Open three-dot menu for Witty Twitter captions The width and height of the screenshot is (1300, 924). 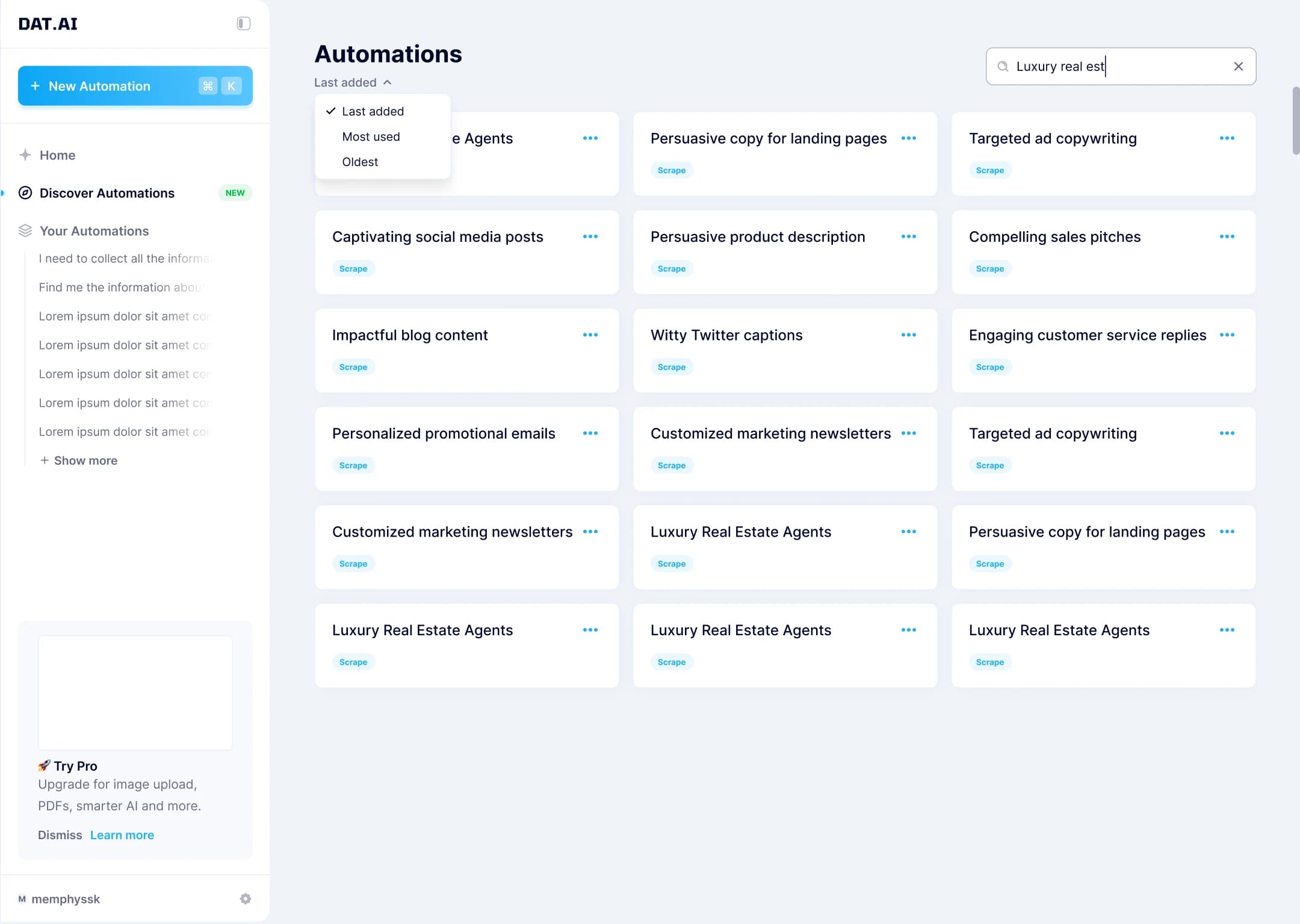coord(909,334)
